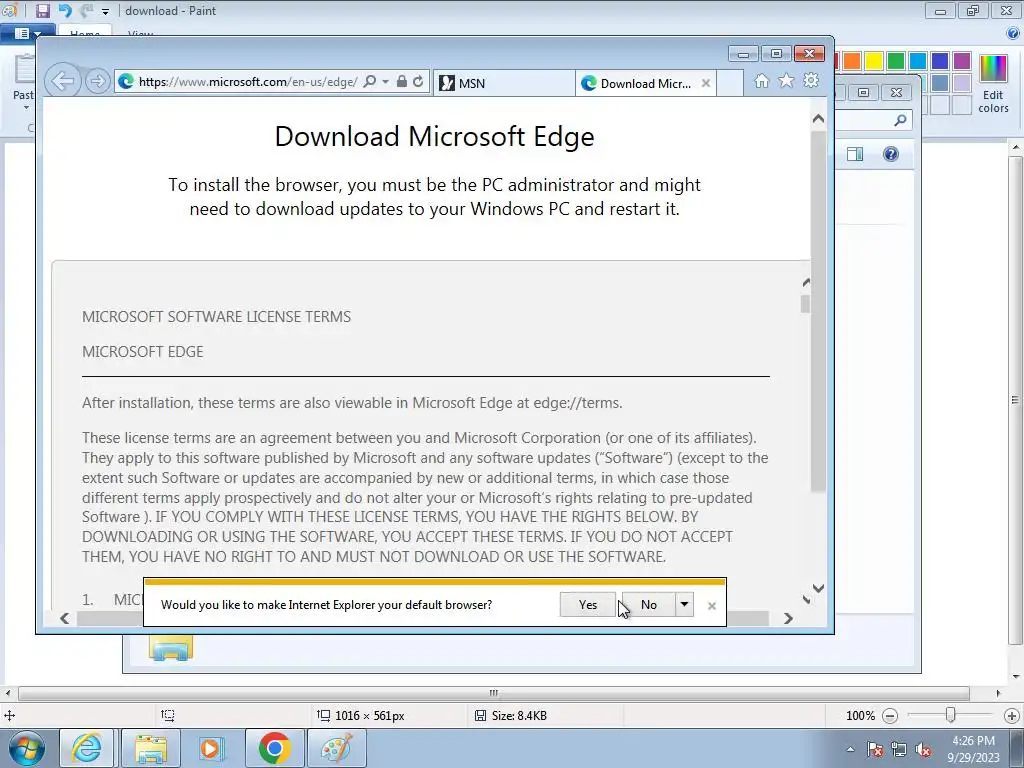1024x768 pixels.
Task: Click the horizontal scroll left arrow in browser
Action: (x=64, y=618)
